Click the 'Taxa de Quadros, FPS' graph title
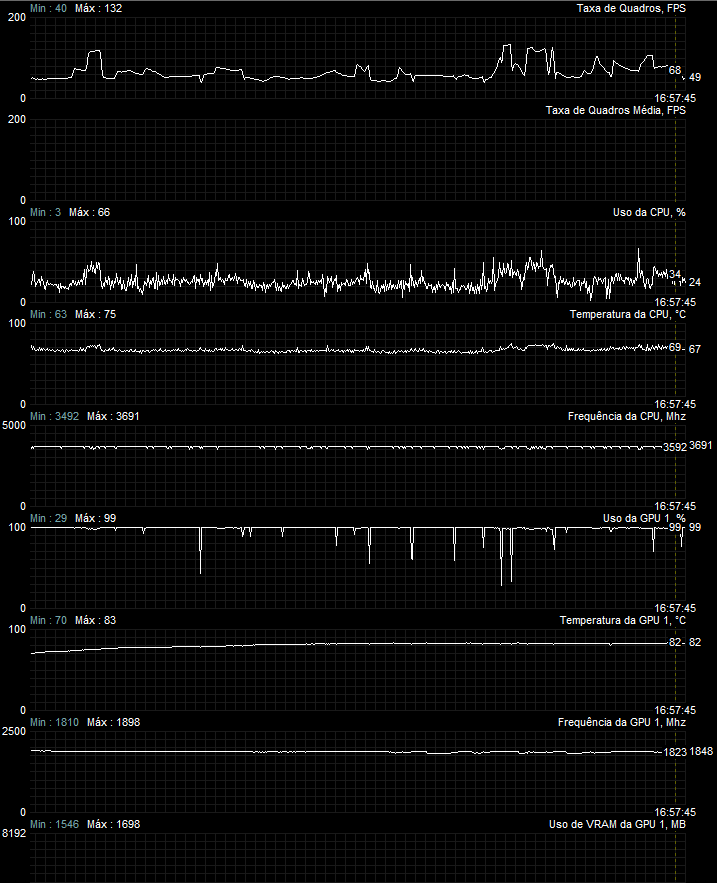Image resolution: width=717 pixels, height=883 pixels. (x=631, y=8)
